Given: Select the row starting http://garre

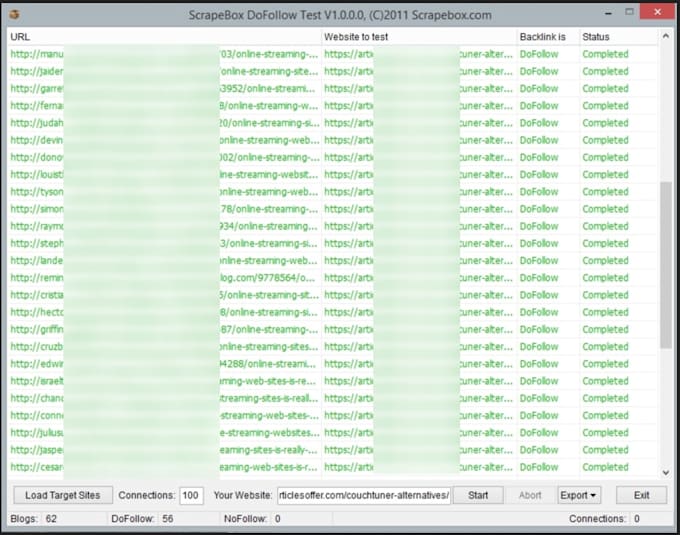Looking at the screenshot, I should coord(333,88).
